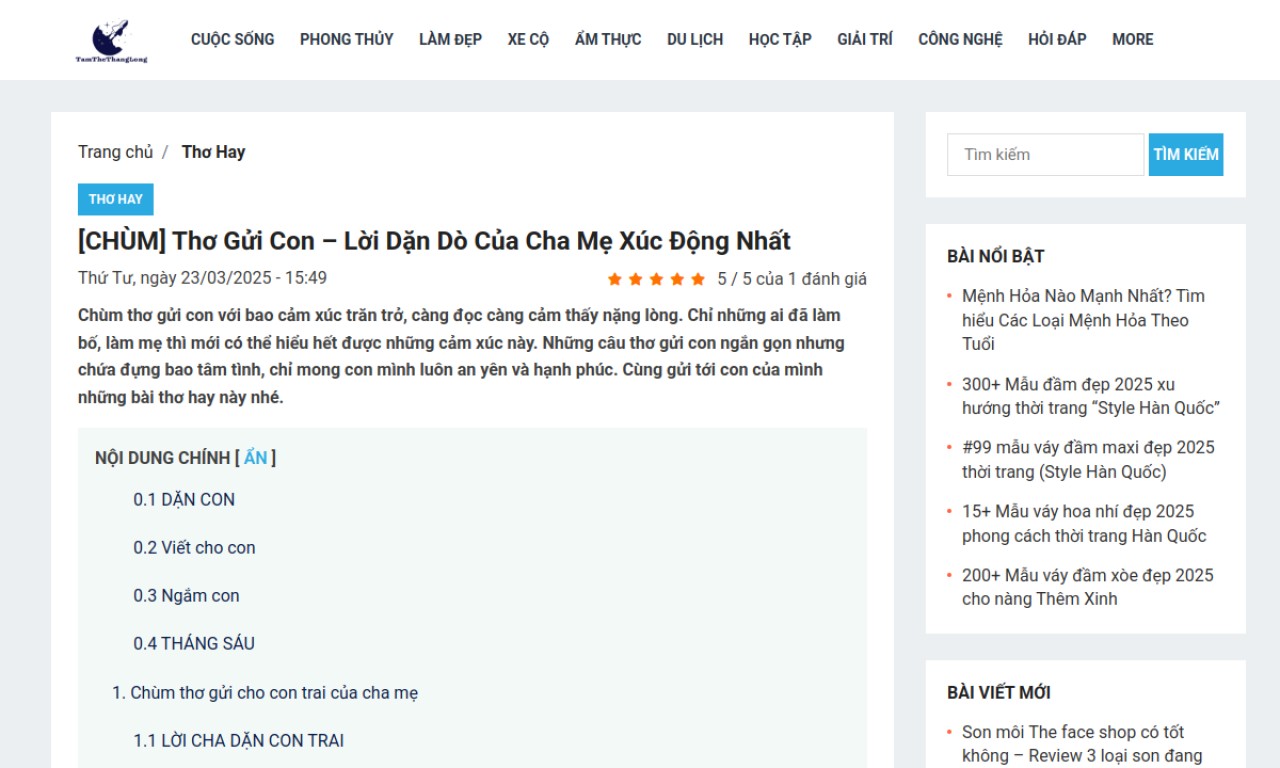This screenshot has height=768, width=1280.
Task: Click the 5 / 5 của 1 đánh giá text
Action: click(x=792, y=279)
